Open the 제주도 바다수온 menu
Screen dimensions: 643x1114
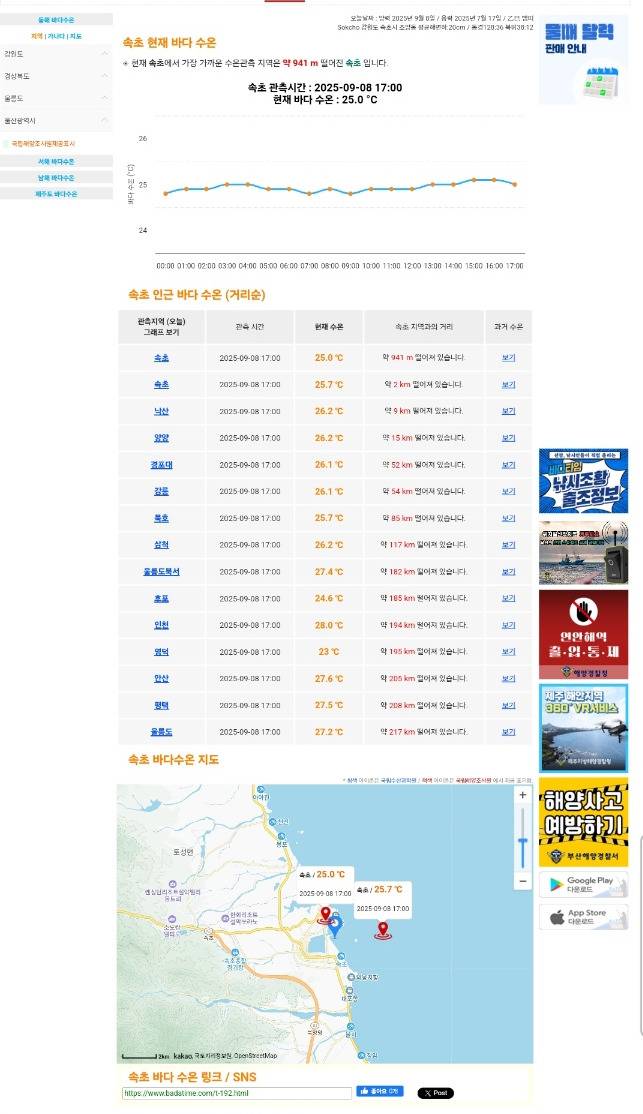pyautogui.click(x=56, y=193)
